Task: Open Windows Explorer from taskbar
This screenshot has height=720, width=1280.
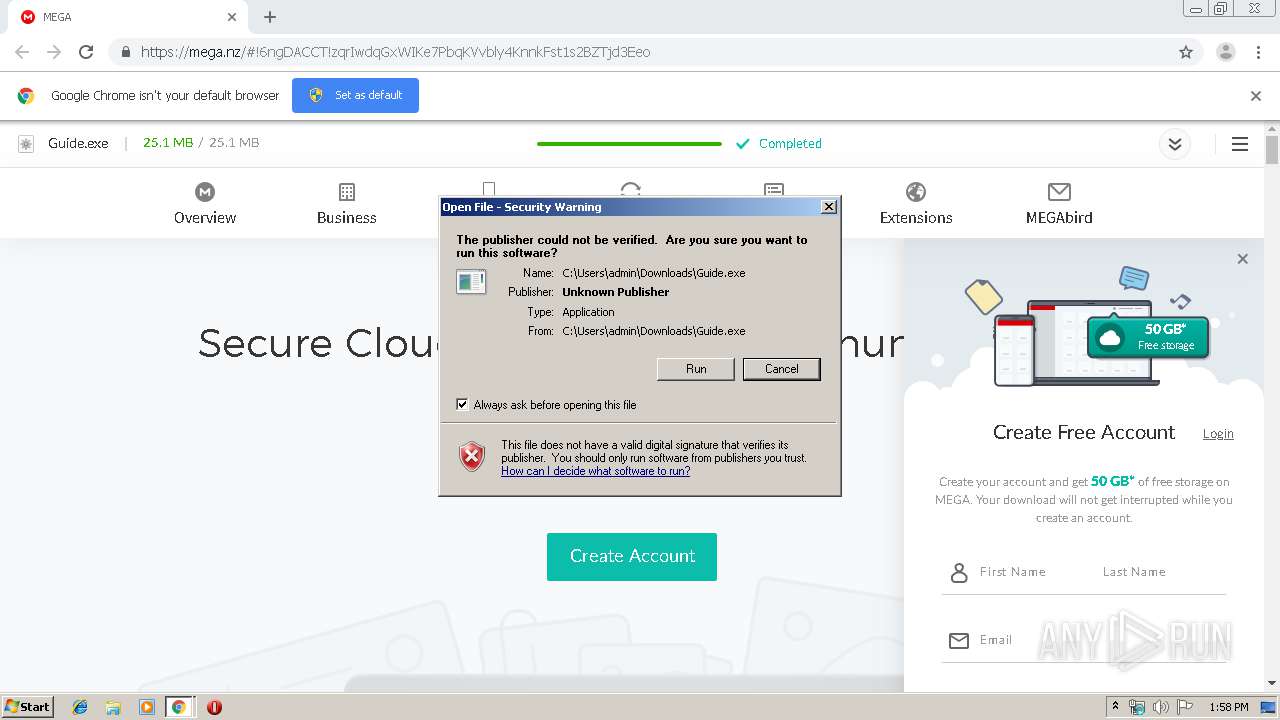Action: (113, 707)
